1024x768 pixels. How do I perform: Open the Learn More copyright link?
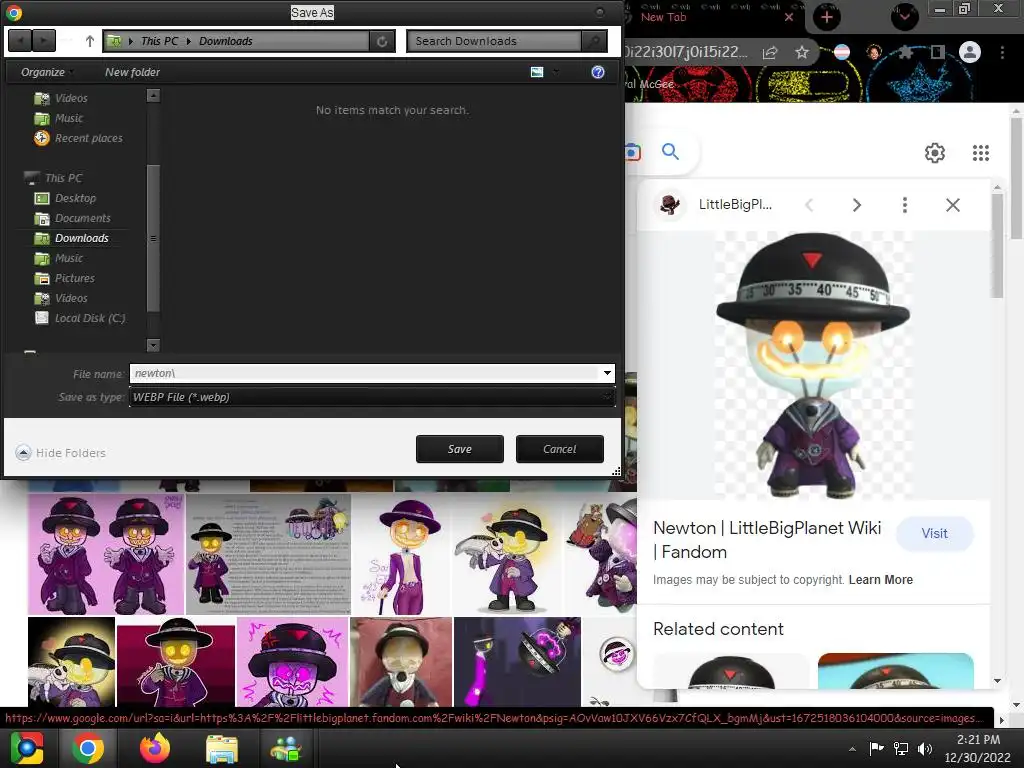click(880, 579)
